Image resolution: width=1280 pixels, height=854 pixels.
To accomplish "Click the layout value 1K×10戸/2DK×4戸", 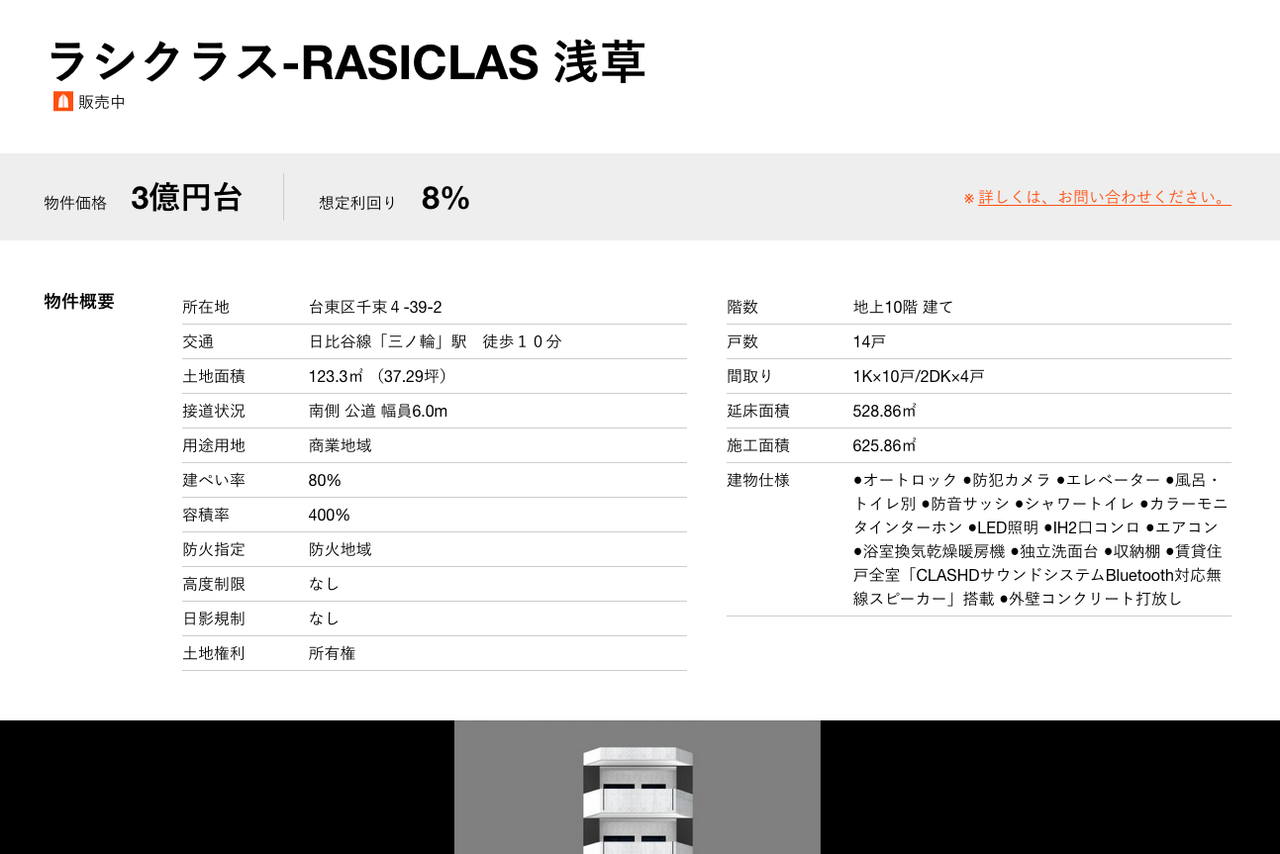I will coord(918,376).
